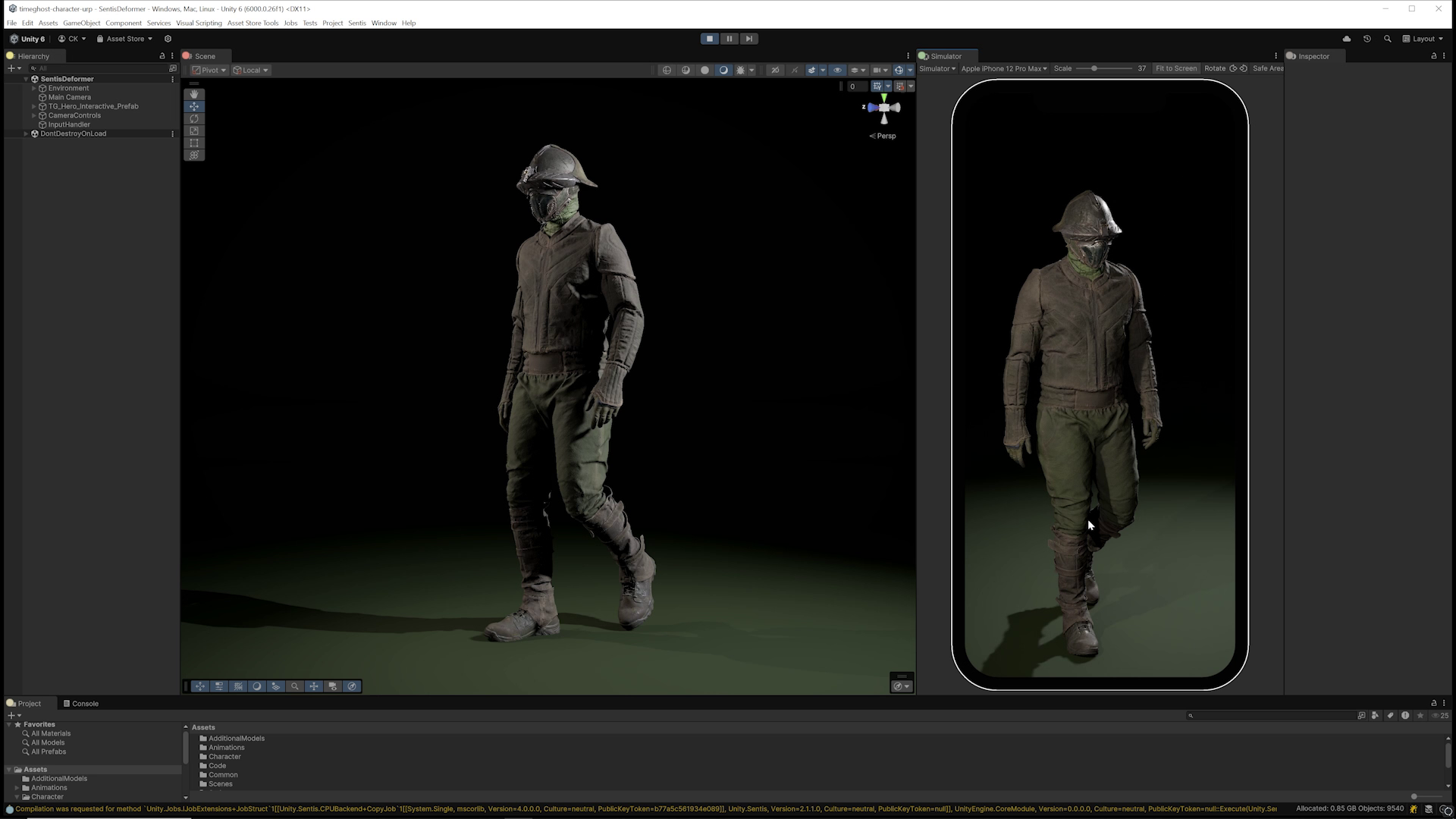This screenshot has height=819, width=1456.
Task: Select the Rotate tool in Scene toolbar
Action: (194, 118)
